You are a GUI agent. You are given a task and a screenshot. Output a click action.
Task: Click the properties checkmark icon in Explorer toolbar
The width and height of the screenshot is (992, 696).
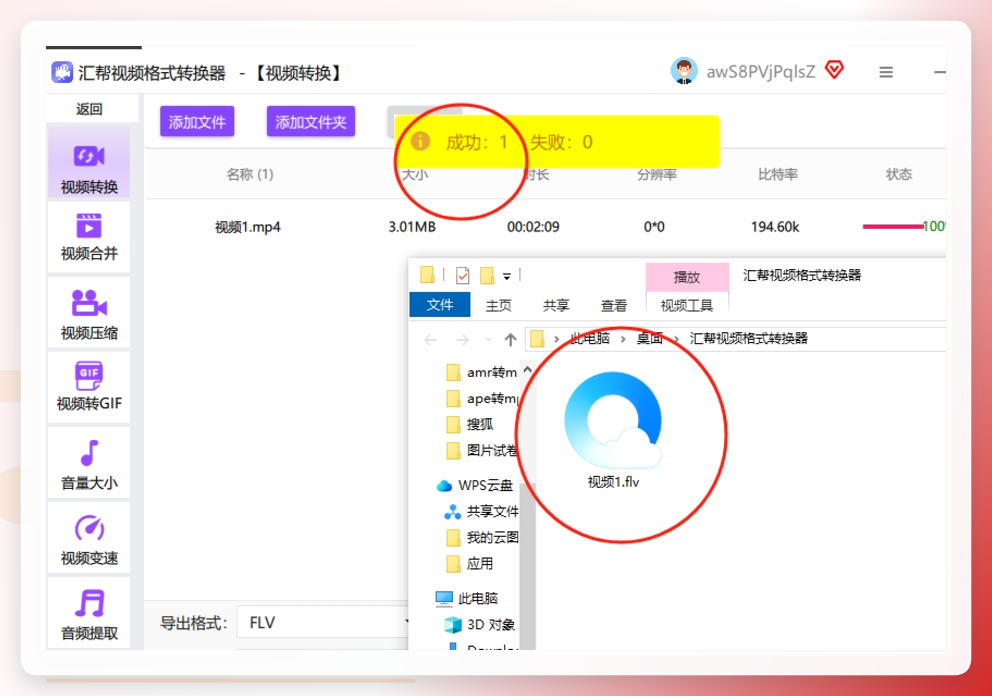coord(462,275)
